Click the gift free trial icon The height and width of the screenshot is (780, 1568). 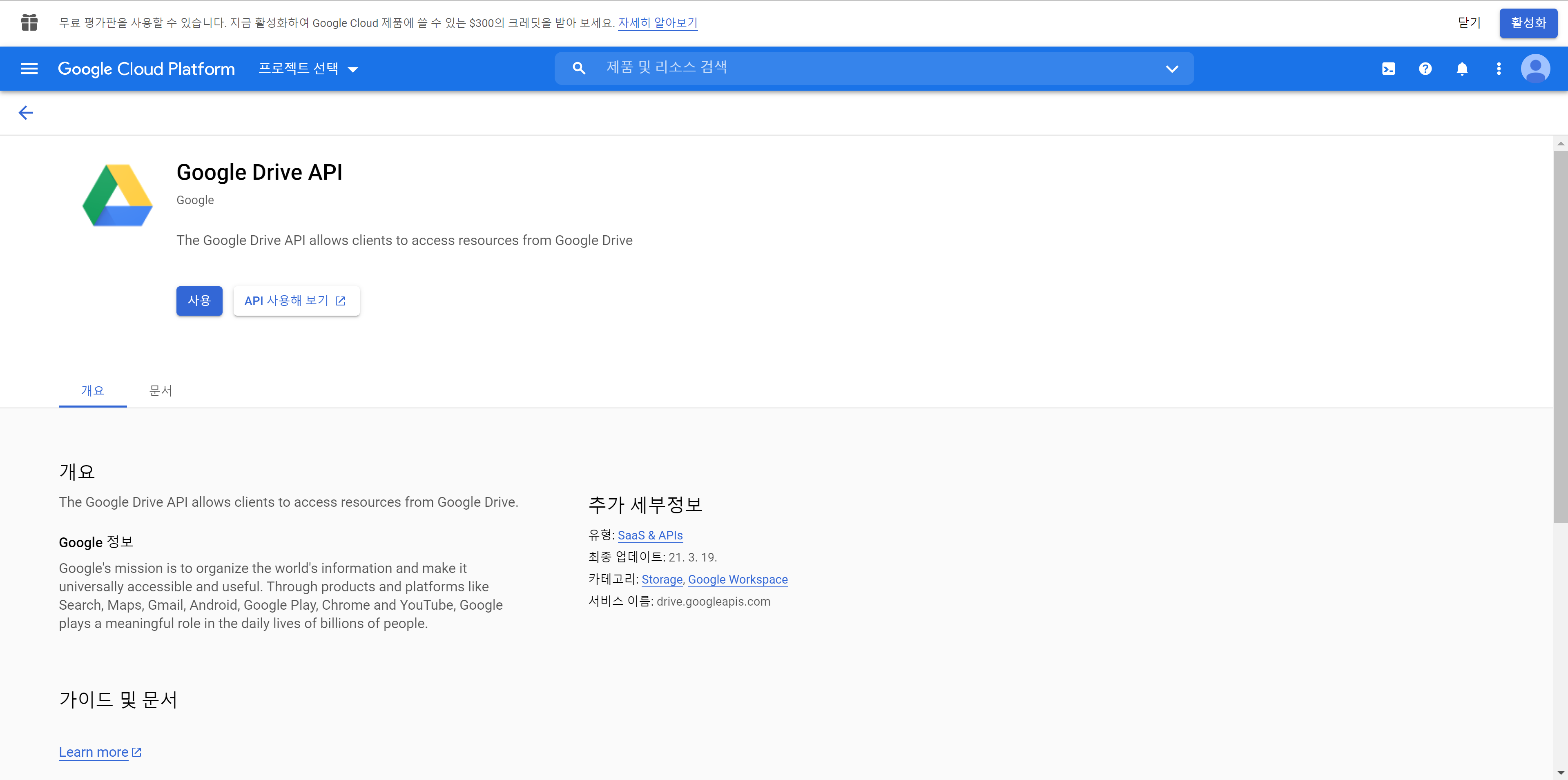click(29, 22)
